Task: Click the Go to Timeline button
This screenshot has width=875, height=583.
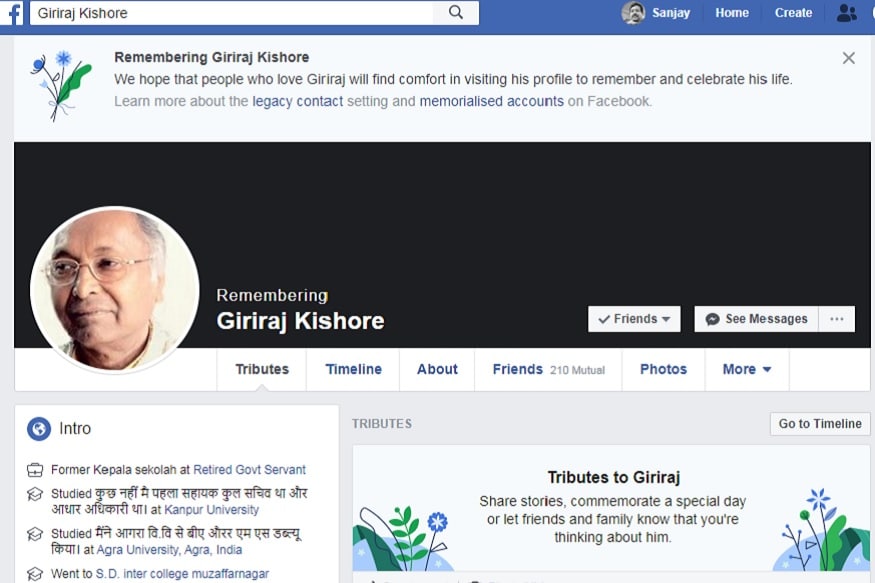Action: pos(820,424)
